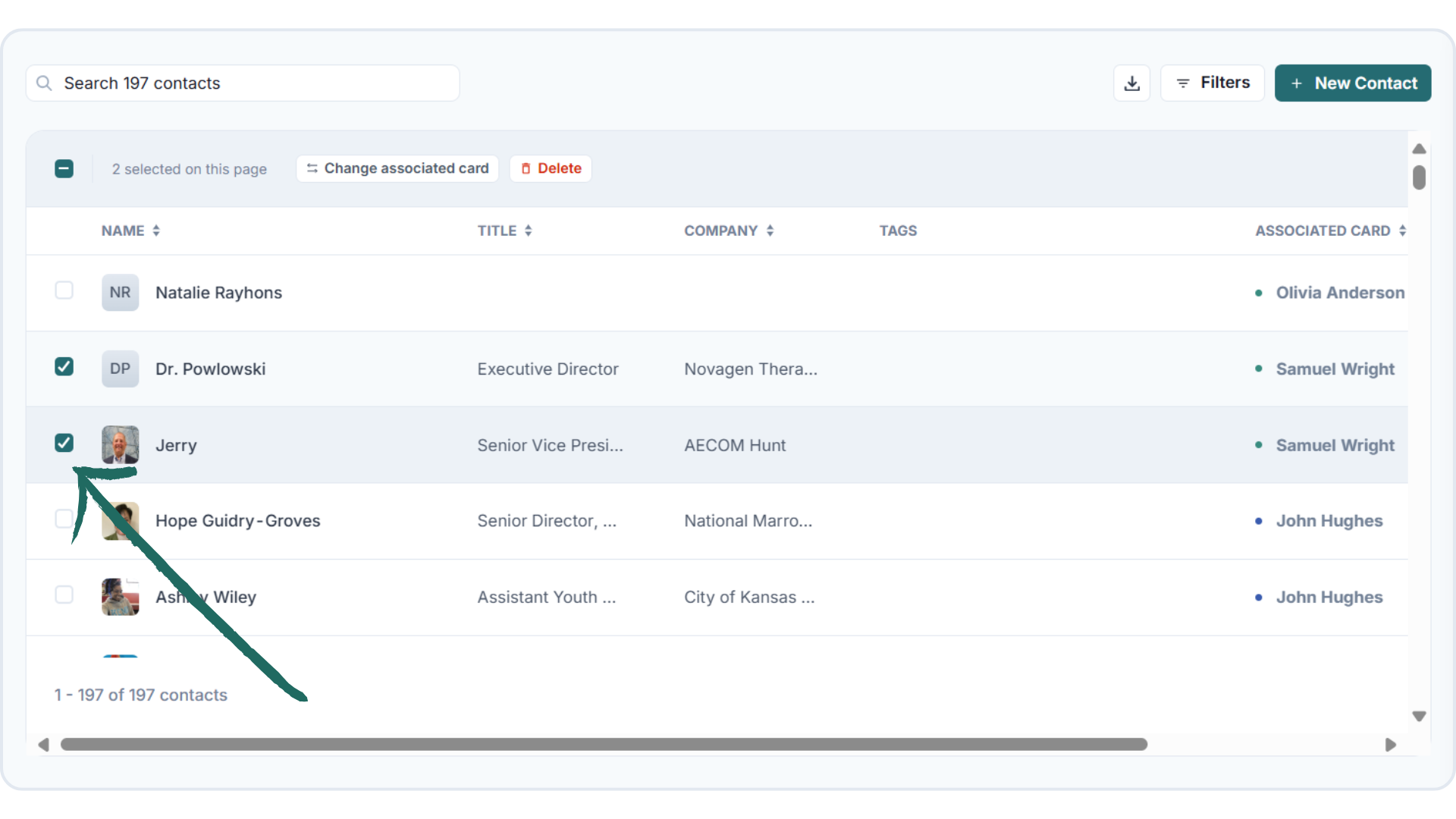Image resolution: width=1456 pixels, height=819 pixels.
Task: Toggle the select-all checkbox in header
Action: tap(64, 168)
